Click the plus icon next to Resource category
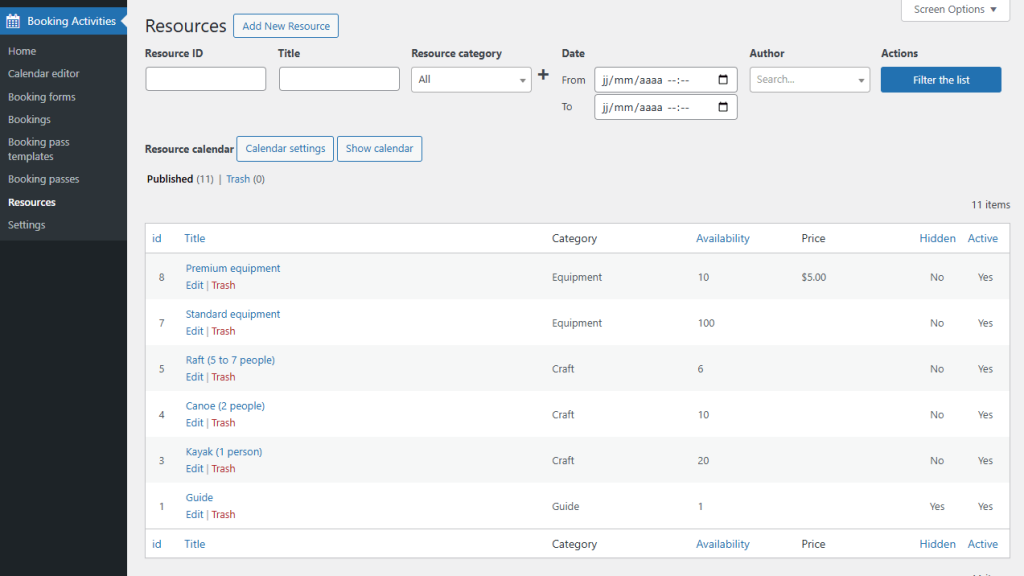1024x576 pixels. click(543, 75)
